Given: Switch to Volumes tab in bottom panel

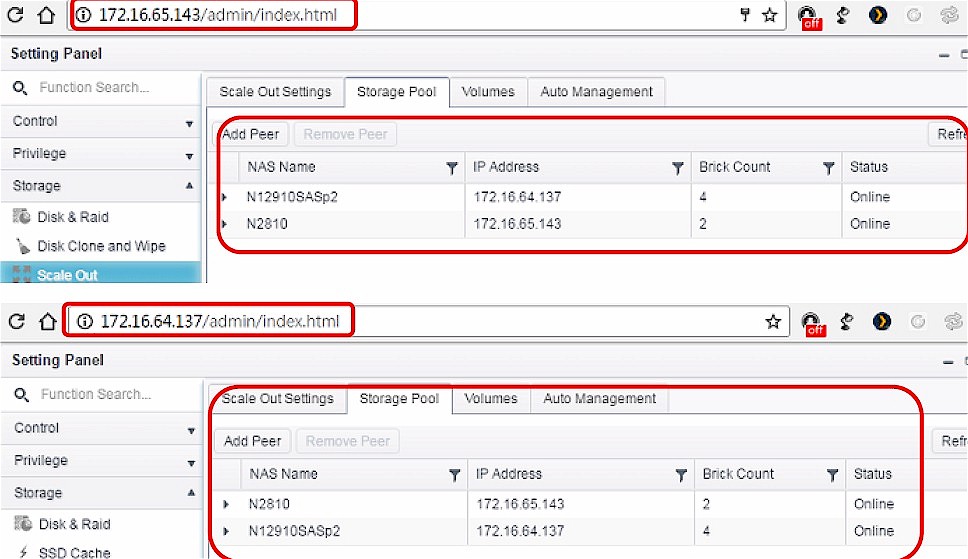Looking at the screenshot, I should click(x=491, y=398).
